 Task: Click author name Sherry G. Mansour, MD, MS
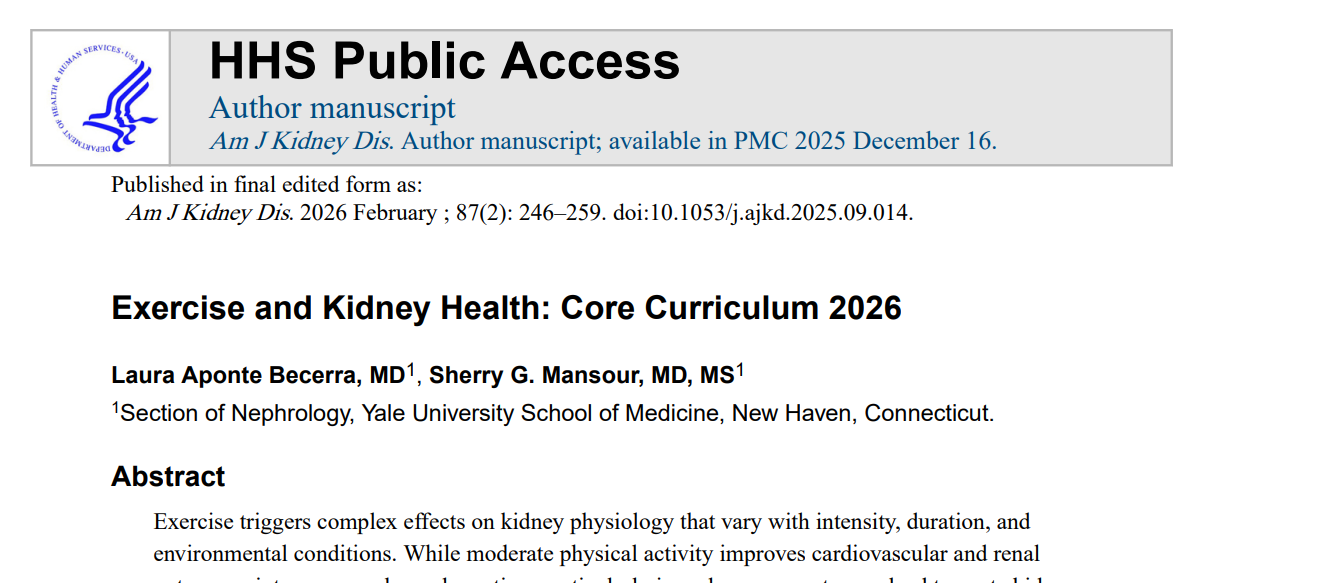pyautogui.click(x=581, y=376)
